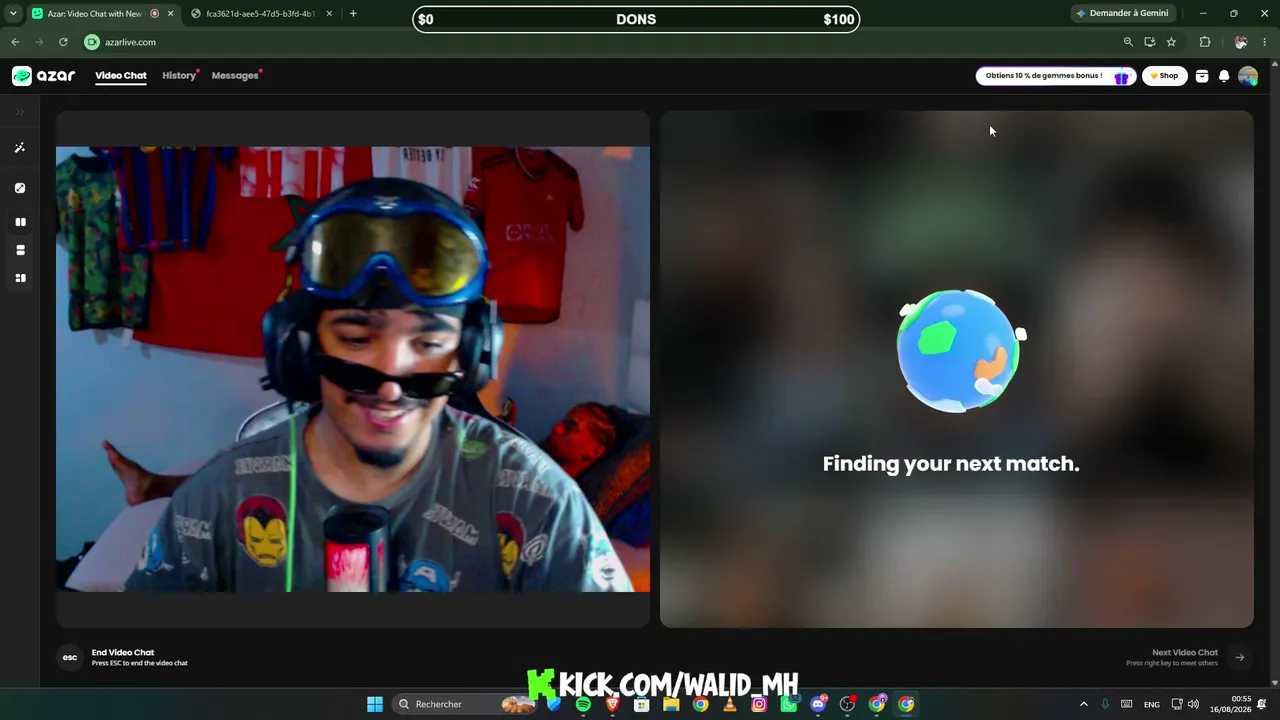End the video chat with ESC button
Viewport: 1280px width, 720px height.
pyautogui.click(x=70, y=657)
